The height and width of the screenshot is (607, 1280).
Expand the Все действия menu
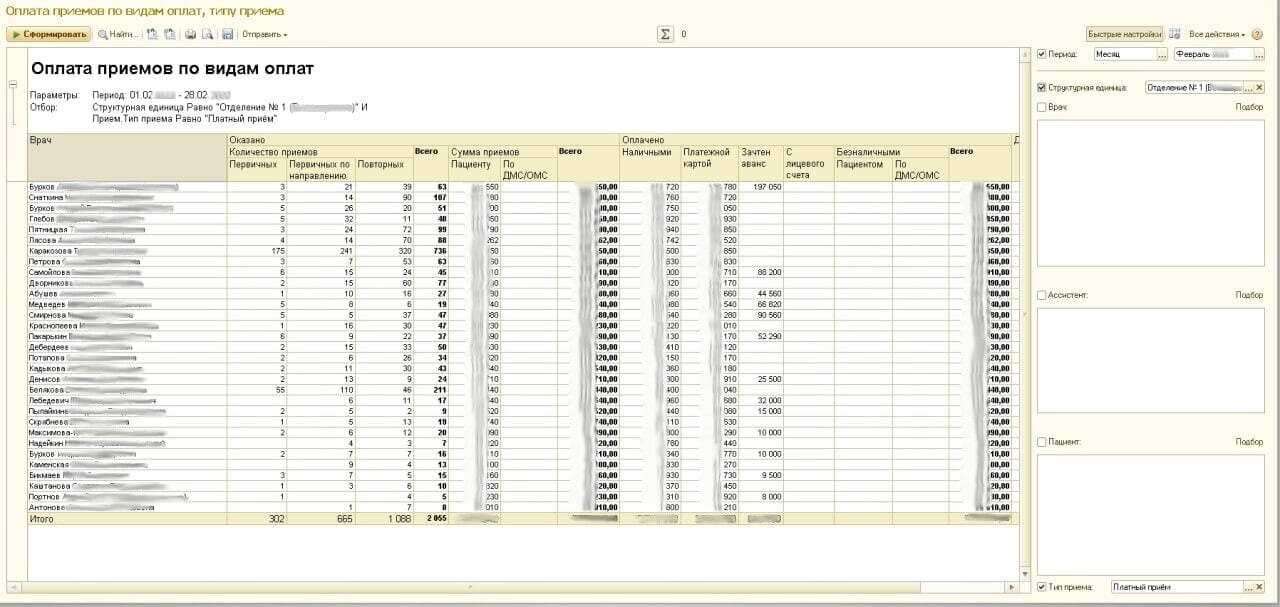pos(1216,34)
